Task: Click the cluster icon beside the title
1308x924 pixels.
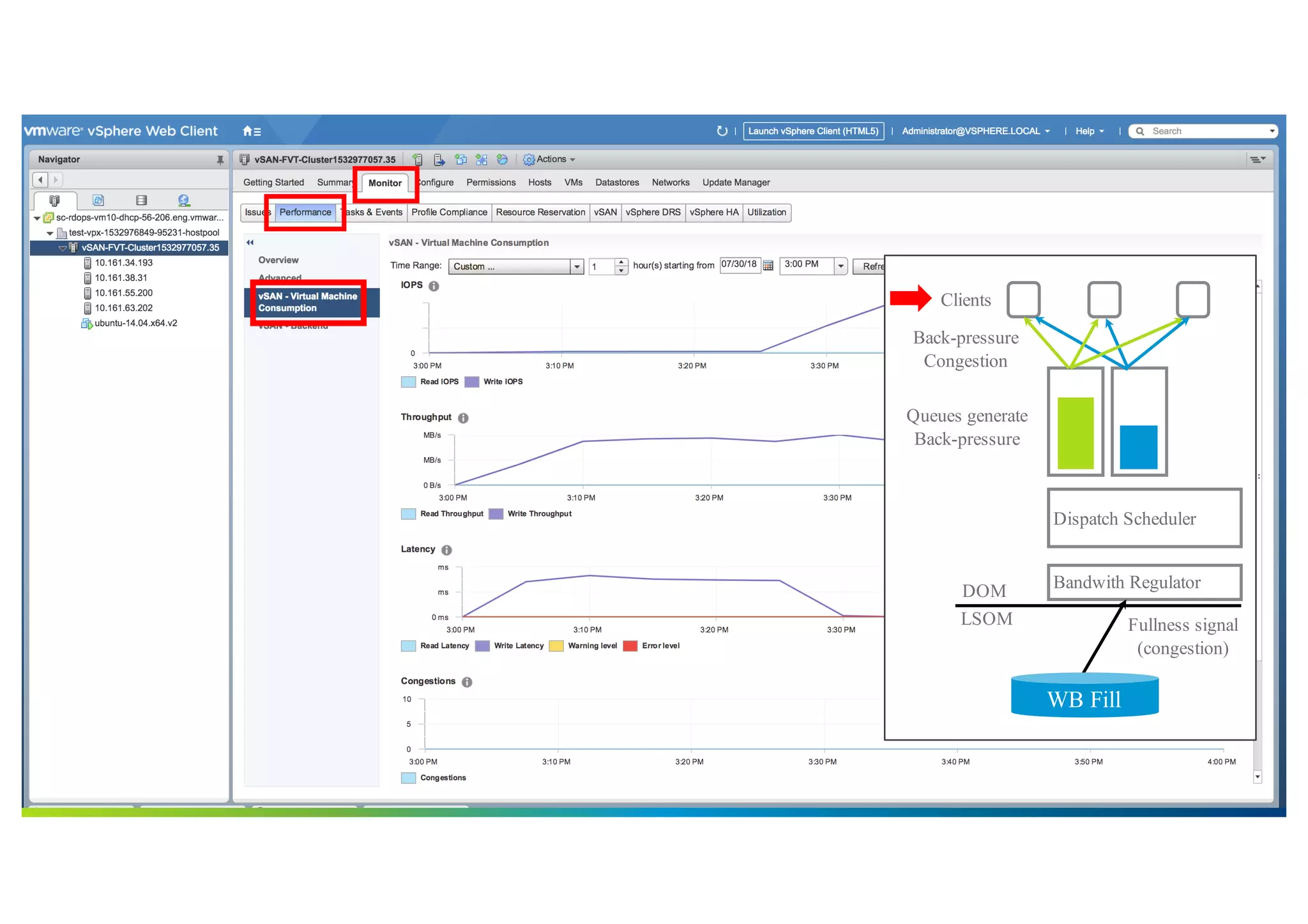Action: 244,160
